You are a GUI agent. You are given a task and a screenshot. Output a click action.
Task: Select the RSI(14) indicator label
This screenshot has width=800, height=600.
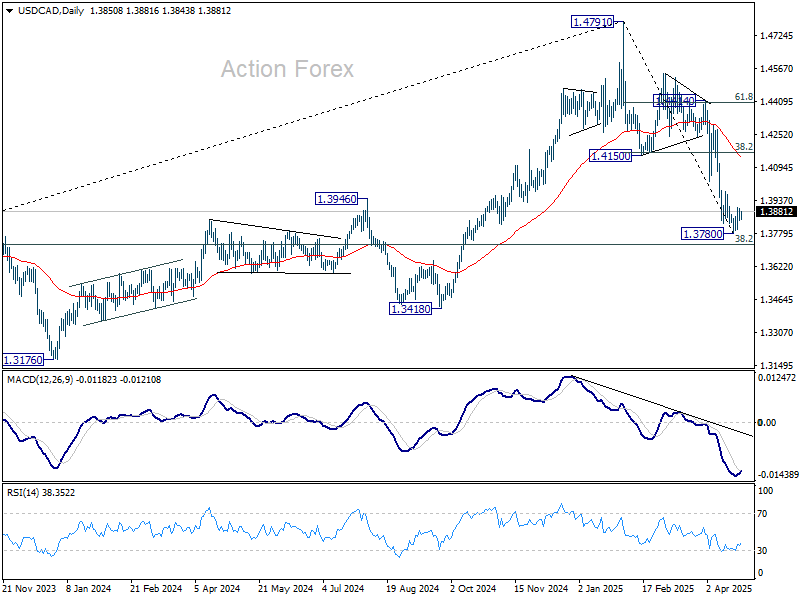tap(23, 493)
